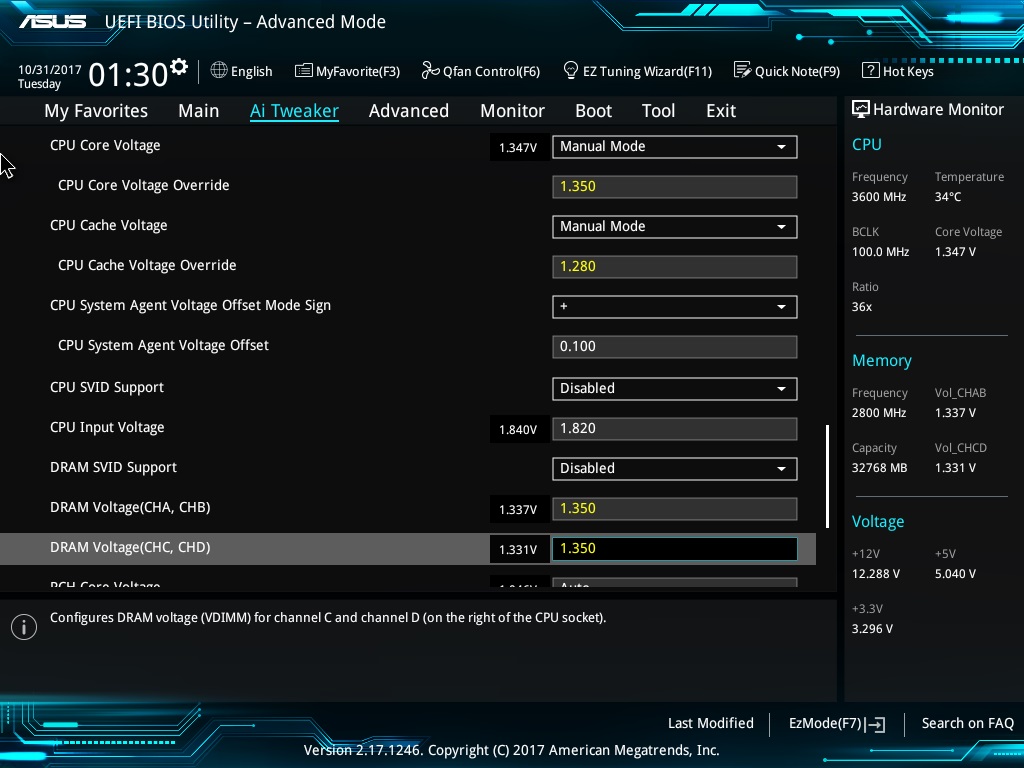The image size is (1024, 768).
Task: Open the Monitor tab
Action: (513, 111)
